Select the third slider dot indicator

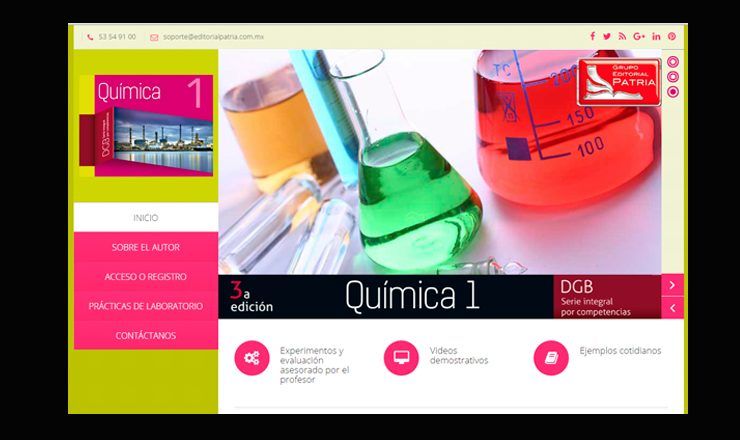(673, 92)
